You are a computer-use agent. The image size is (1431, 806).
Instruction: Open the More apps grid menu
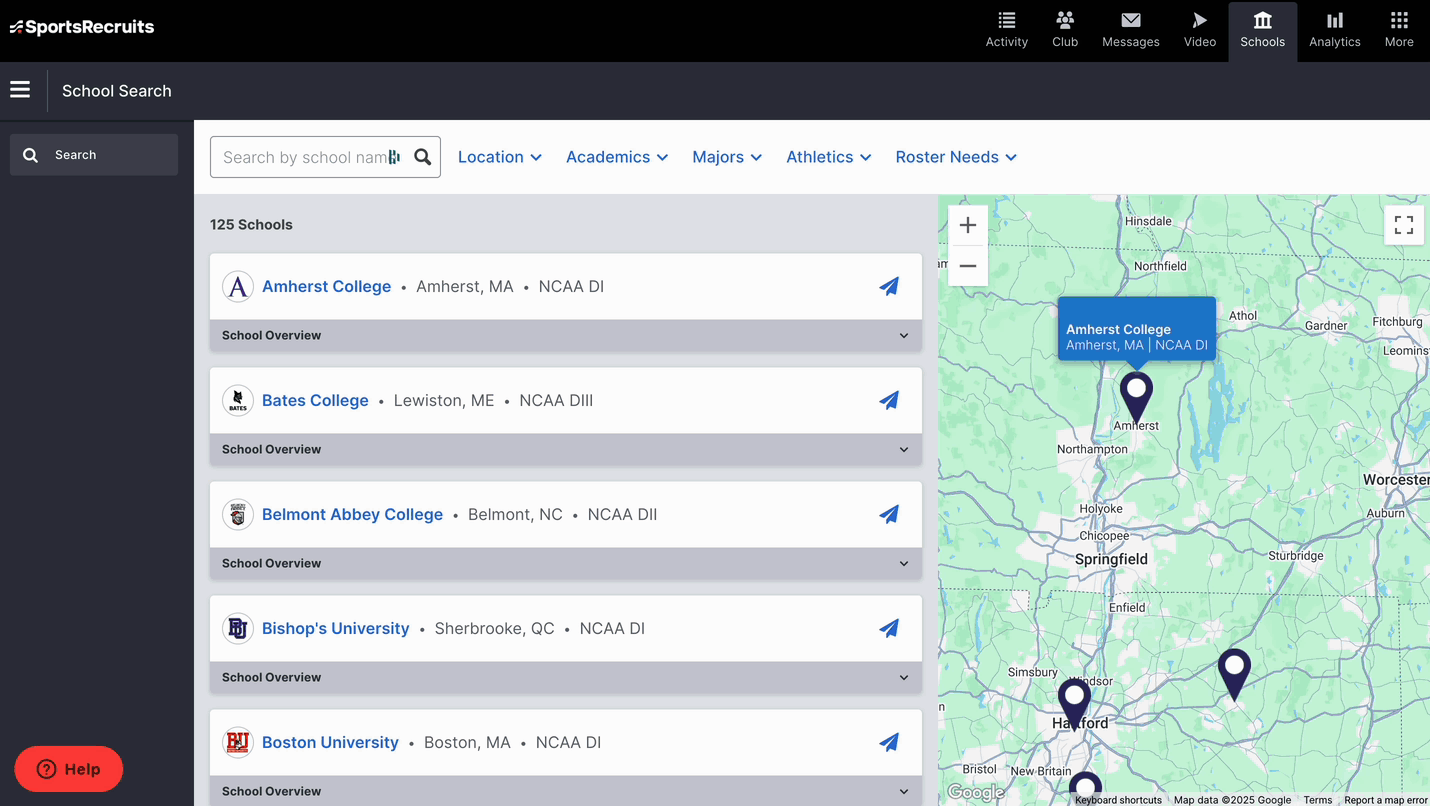[1399, 30]
